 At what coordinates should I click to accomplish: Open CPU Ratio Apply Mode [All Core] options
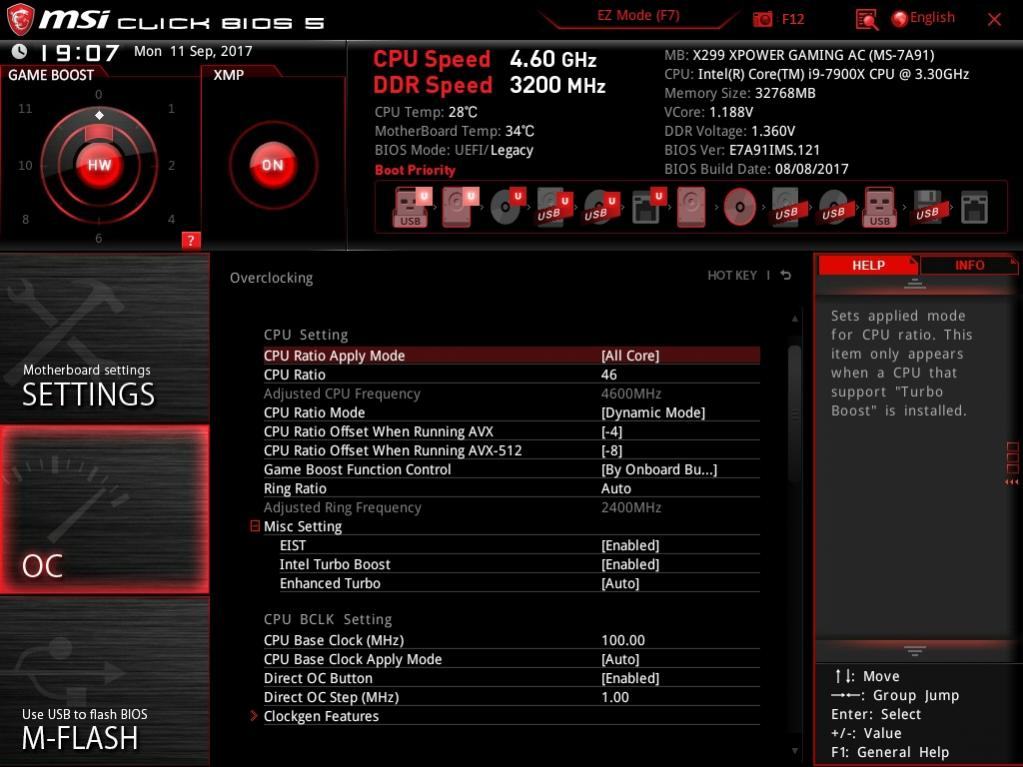click(x=630, y=355)
